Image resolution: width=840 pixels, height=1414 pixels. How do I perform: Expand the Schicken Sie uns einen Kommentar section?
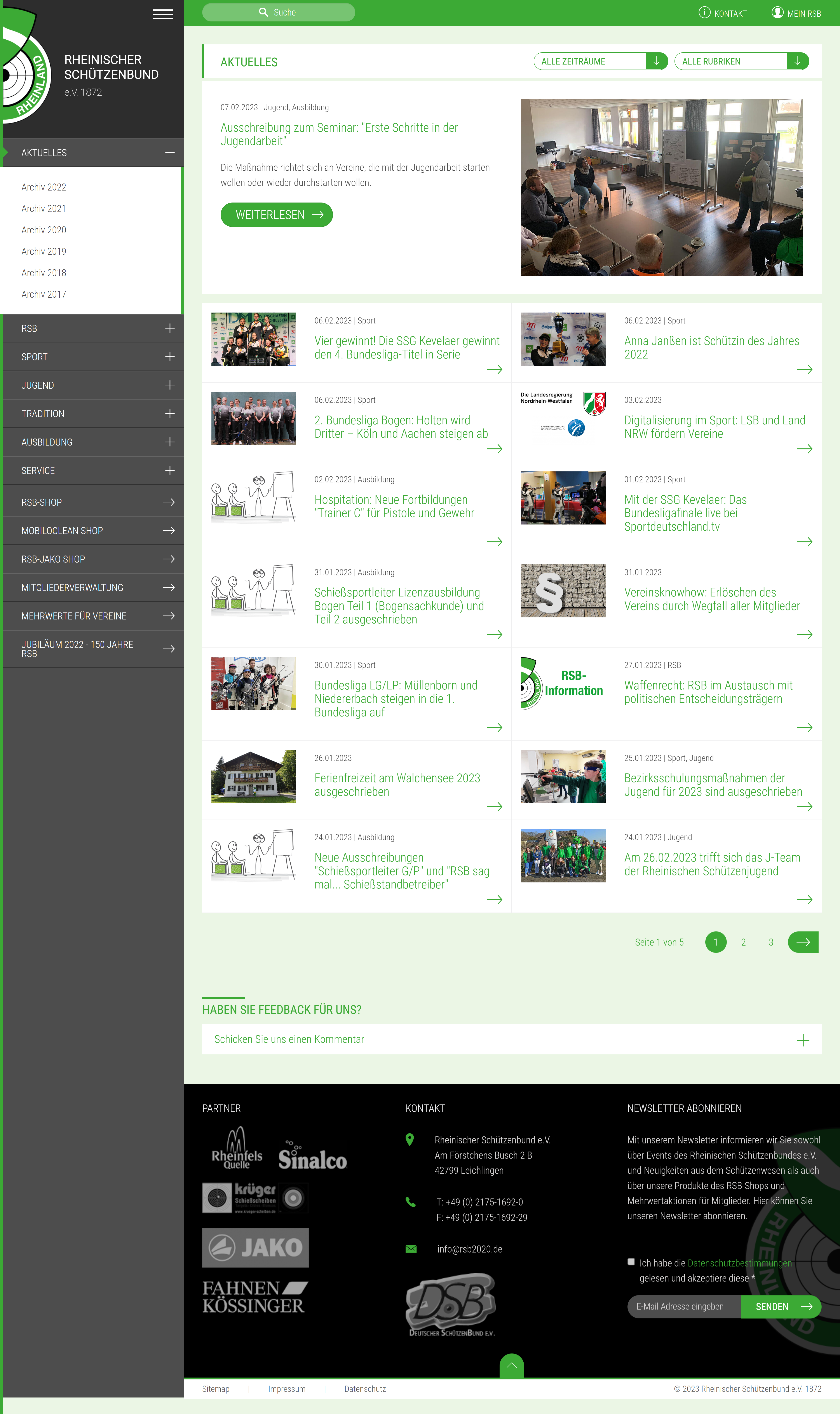point(512,1039)
